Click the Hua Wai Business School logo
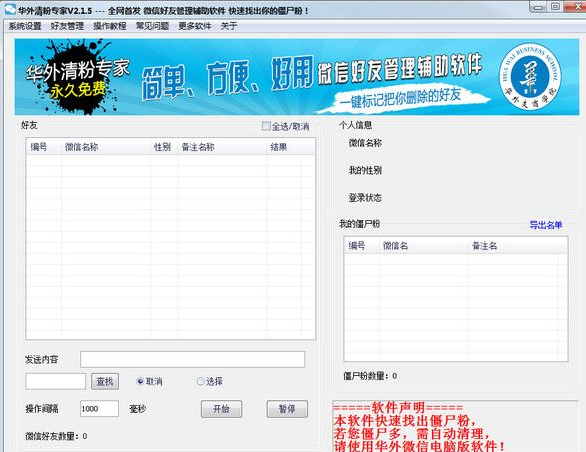Viewport: 586px width, 452px height. tap(530, 77)
